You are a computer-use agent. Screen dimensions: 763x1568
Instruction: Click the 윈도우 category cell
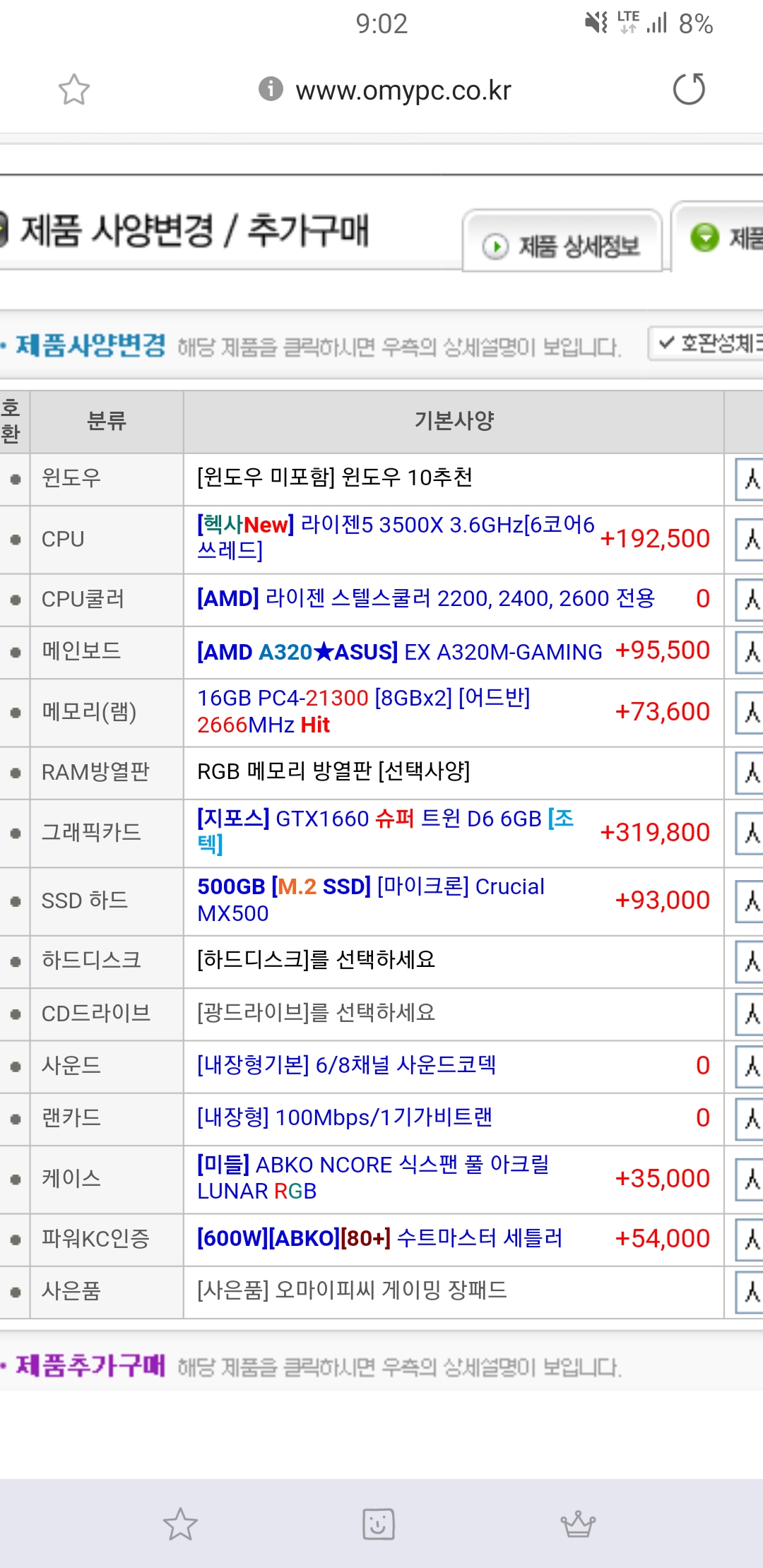[106, 479]
